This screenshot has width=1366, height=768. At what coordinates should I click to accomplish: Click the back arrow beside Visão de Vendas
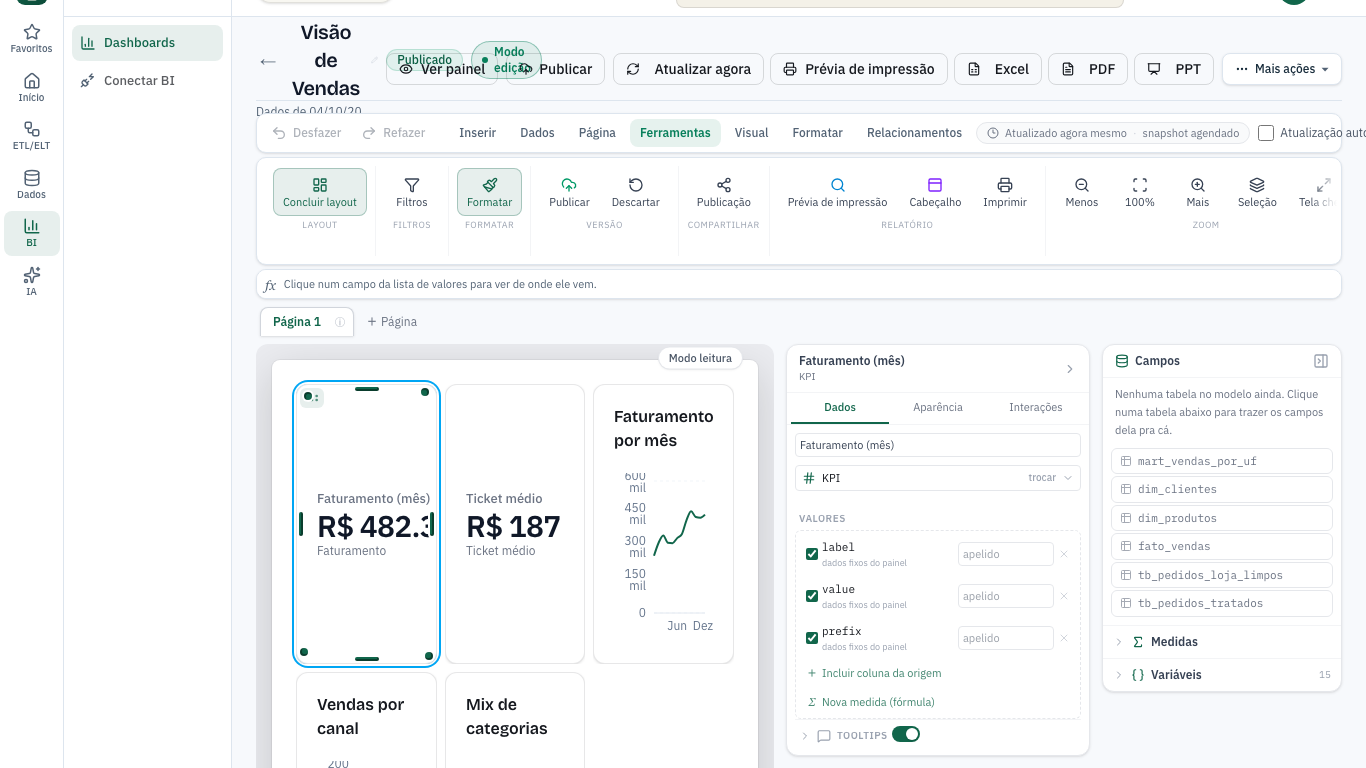click(x=268, y=62)
